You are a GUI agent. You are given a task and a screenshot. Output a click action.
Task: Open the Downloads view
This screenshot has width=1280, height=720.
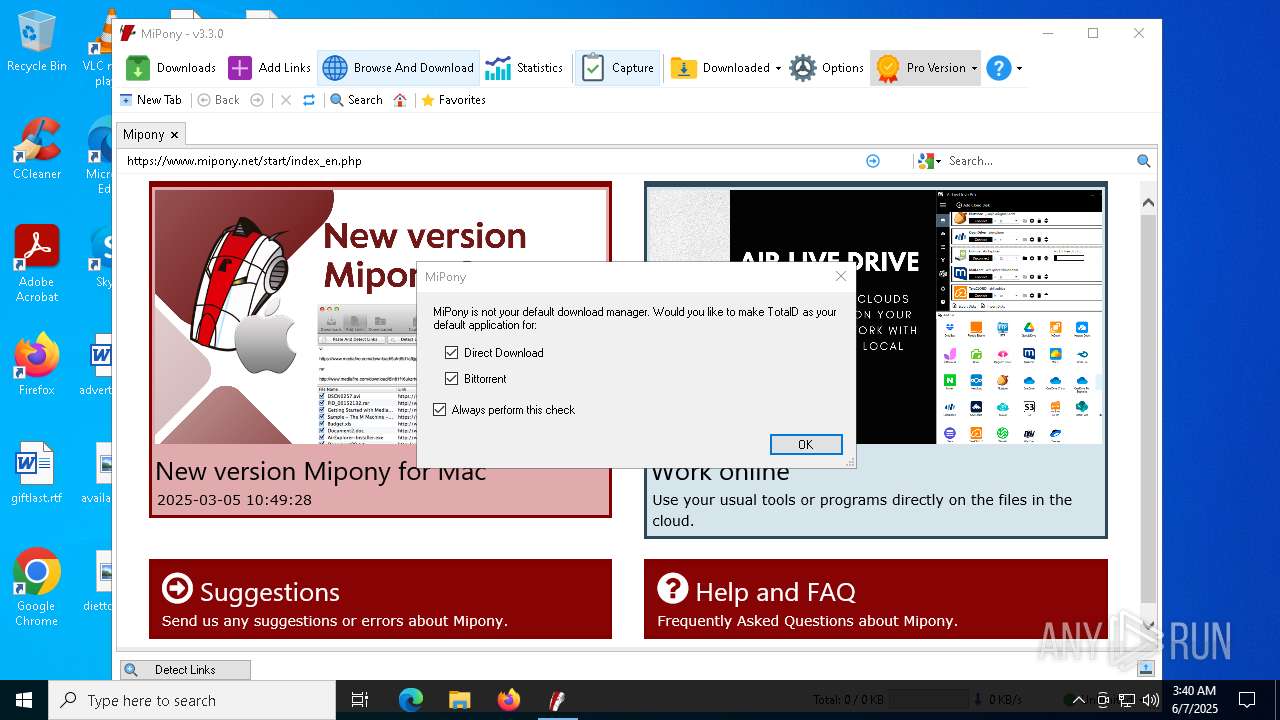(171, 68)
